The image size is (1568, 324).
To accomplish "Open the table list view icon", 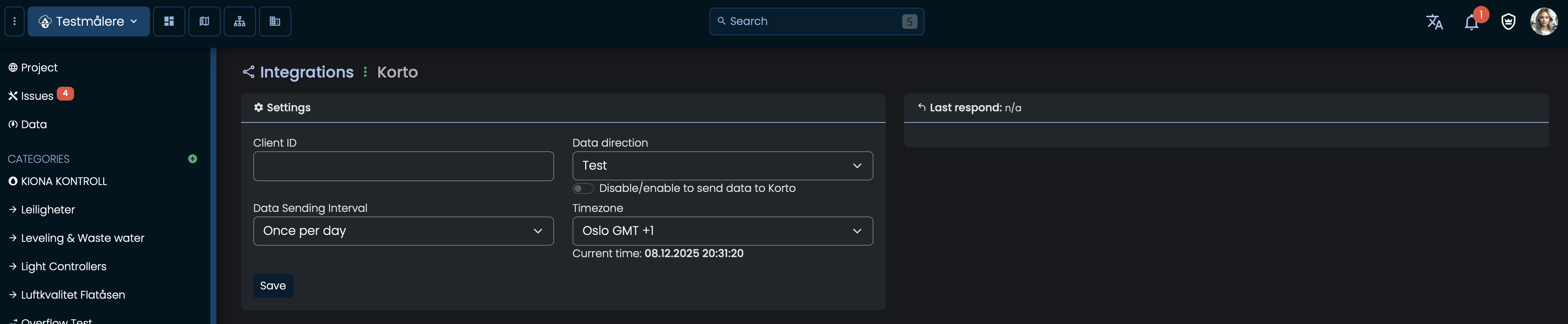I will (x=275, y=21).
